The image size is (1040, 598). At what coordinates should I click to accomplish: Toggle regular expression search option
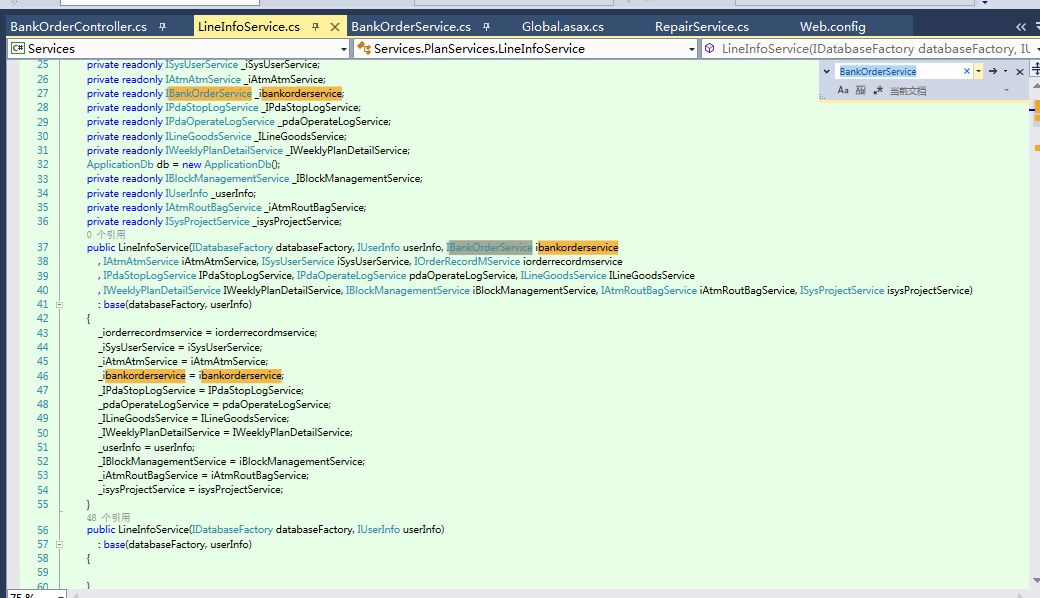[x=877, y=90]
